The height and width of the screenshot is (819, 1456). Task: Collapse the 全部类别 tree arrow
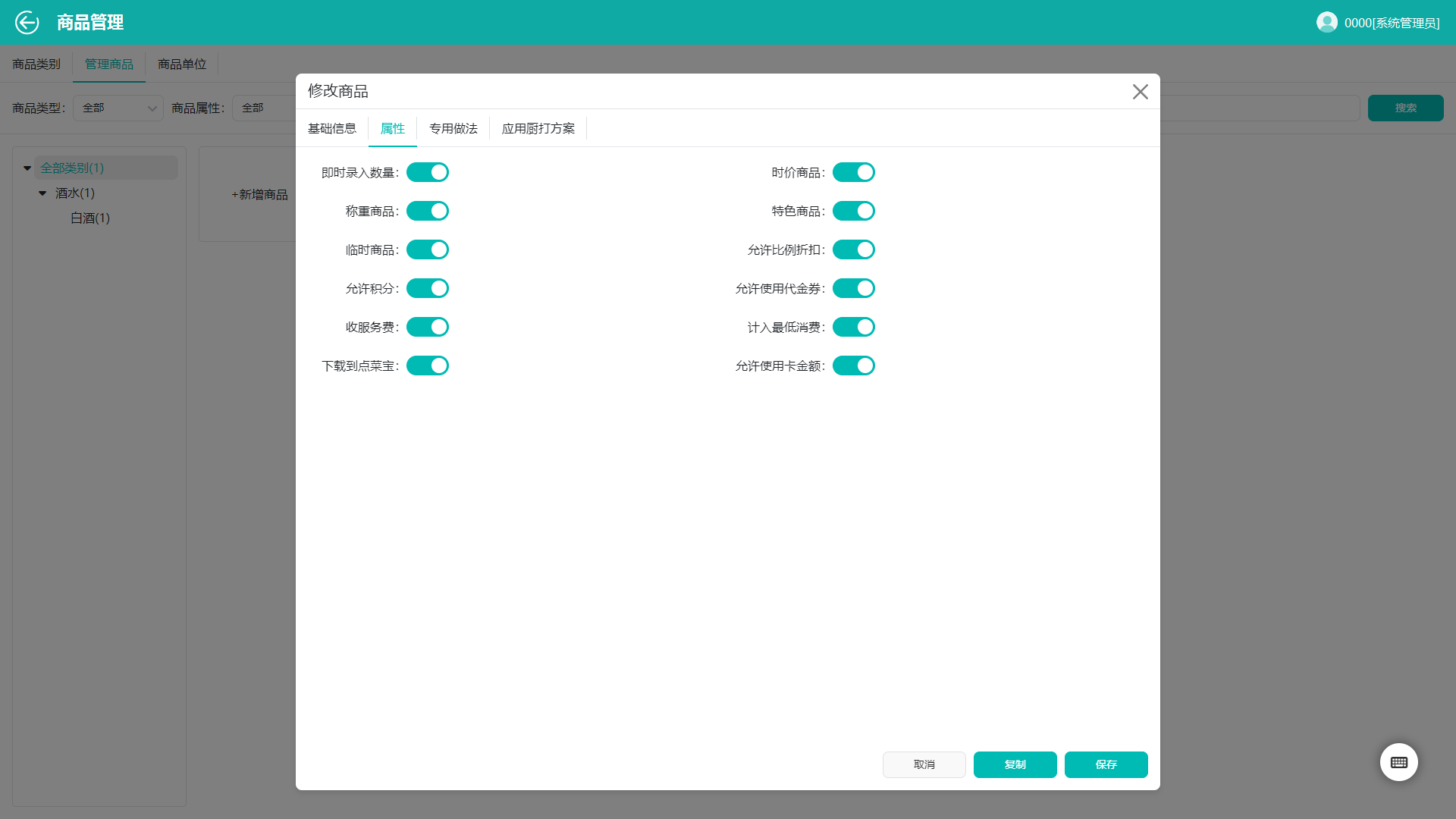pos(27,168)
